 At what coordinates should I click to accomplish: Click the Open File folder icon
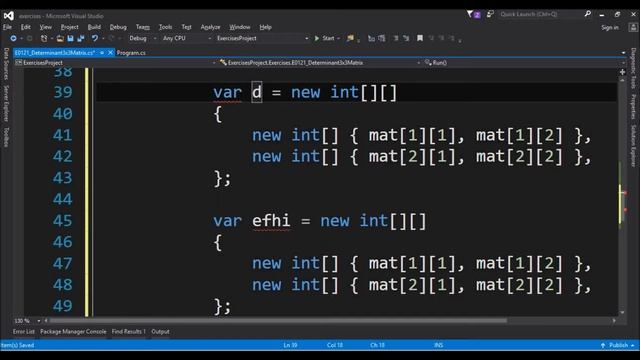click(x=60, y=38)
